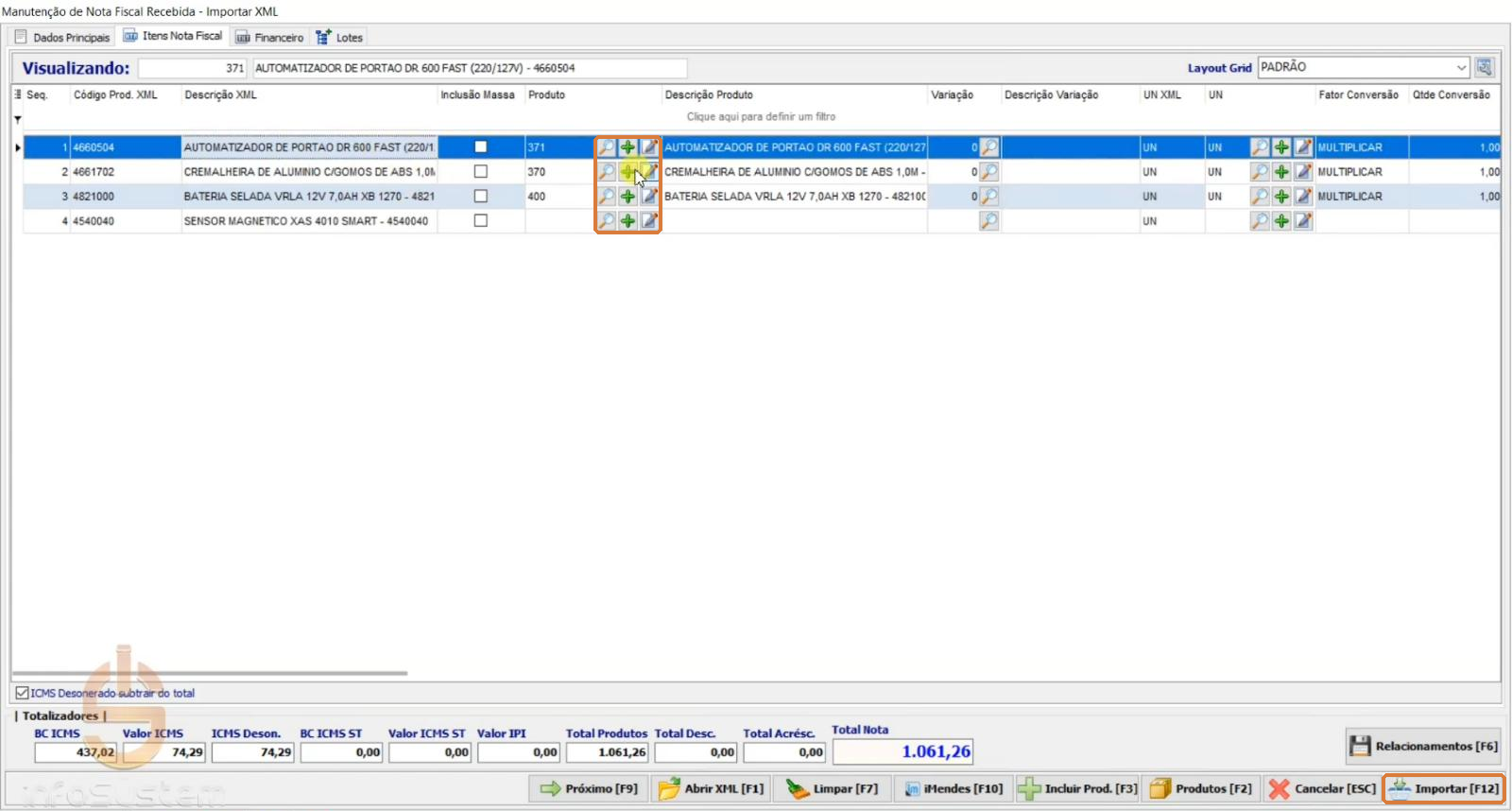The width and height of the screenshot is (1512, 811).
Task: Open column chooser icon beside Seq. header
Action: [18, 95]
